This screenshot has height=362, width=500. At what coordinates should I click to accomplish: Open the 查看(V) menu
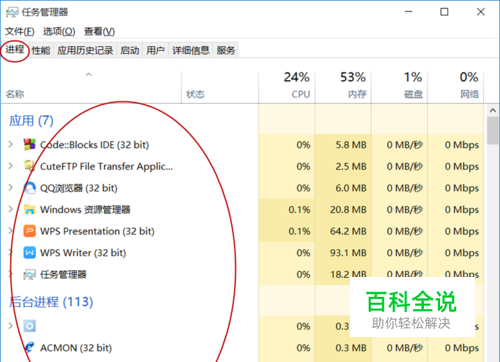coord(99,31)
